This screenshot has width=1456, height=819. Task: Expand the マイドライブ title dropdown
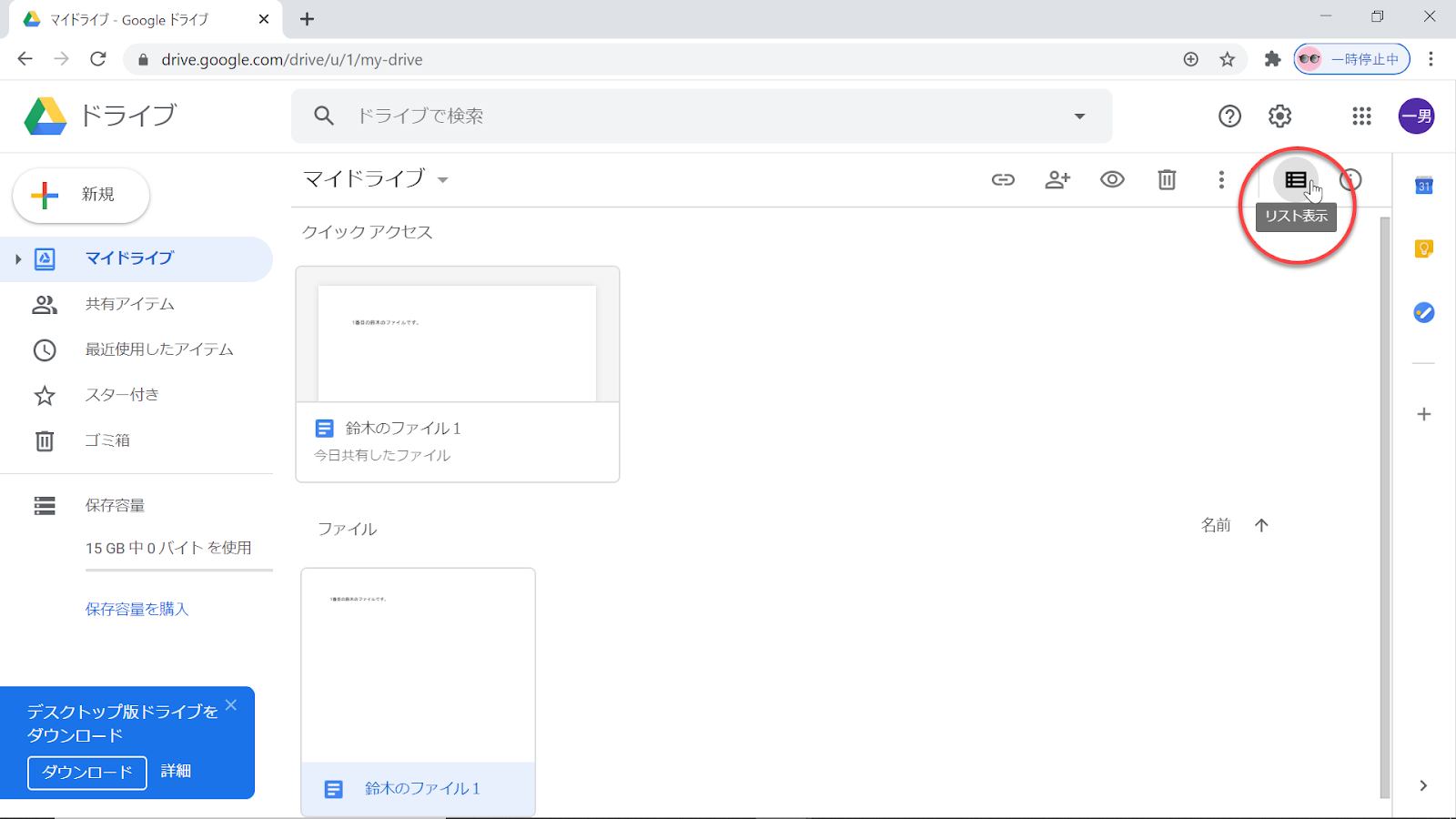point(443,180)
